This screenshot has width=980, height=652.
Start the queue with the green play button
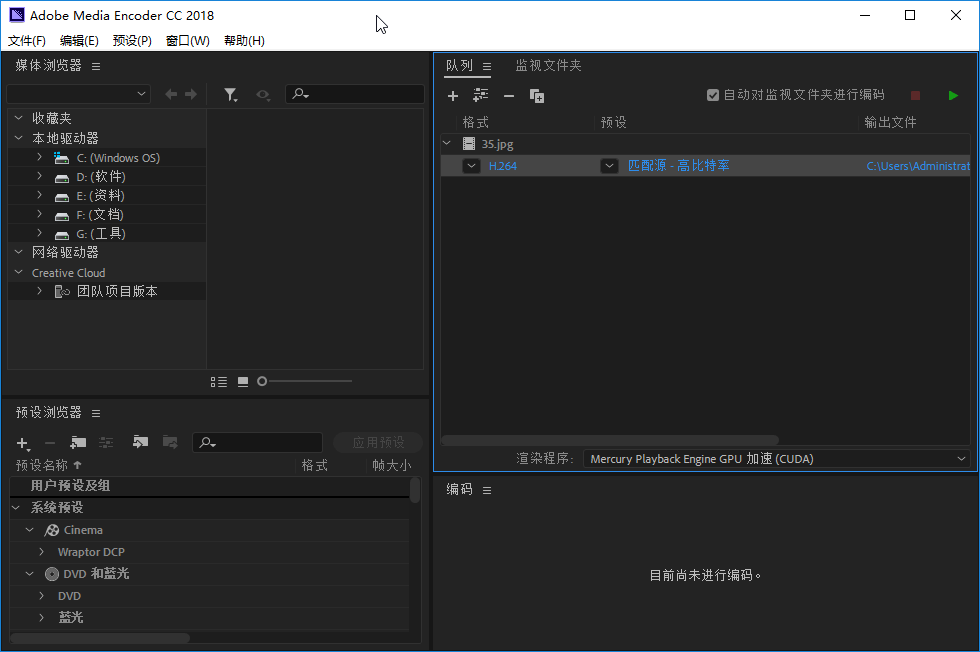pyautogui.click(x=953, y=96)
